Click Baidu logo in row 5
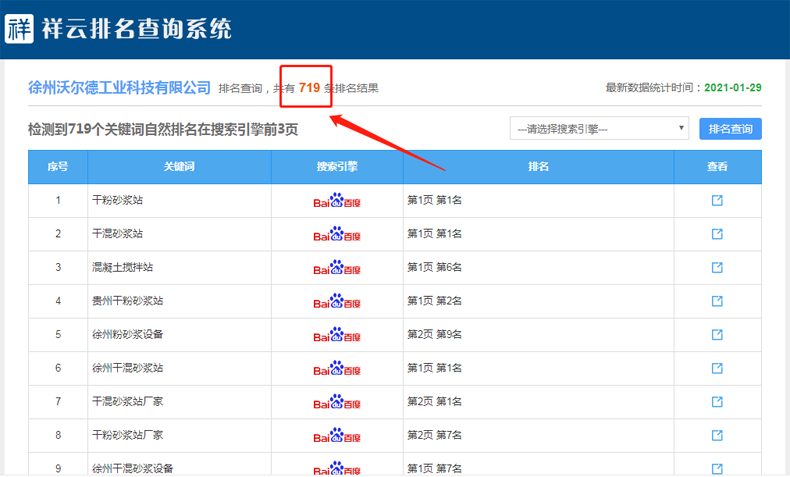790x477 pixels. [x=337, y=335]
